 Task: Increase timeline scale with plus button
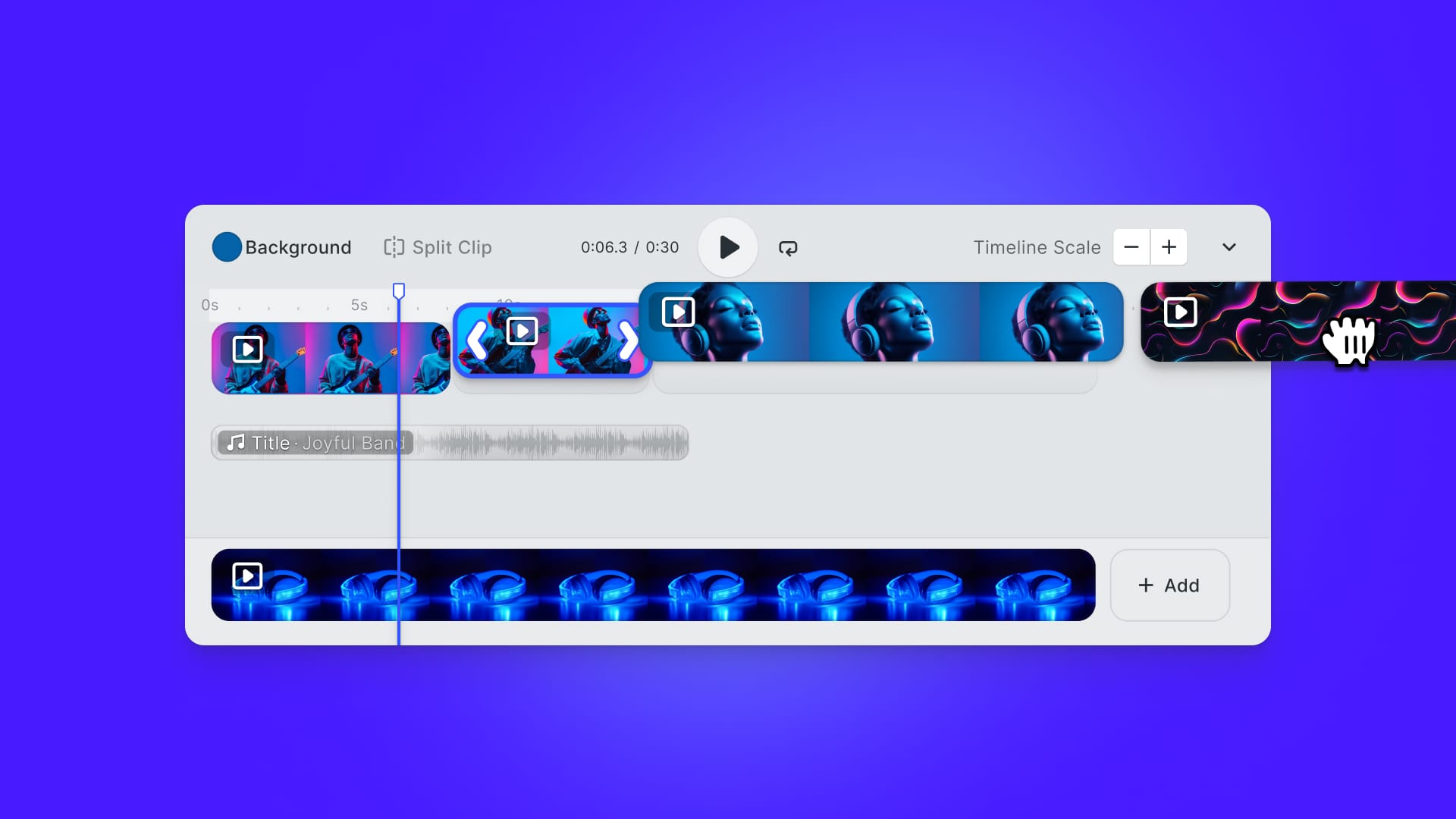pyautogui.click(x=1169, y=247)
